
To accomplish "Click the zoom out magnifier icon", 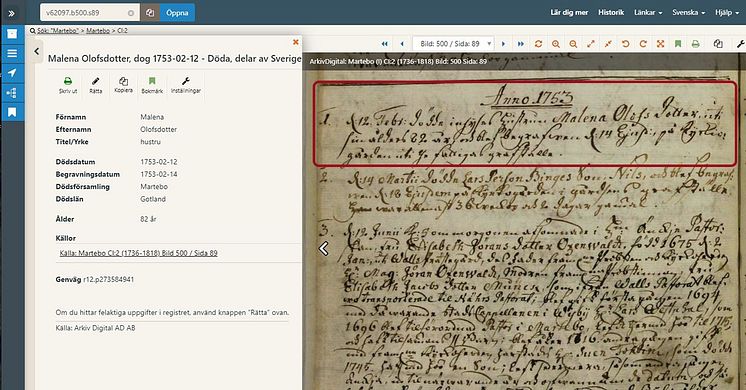I will (573, 44).
